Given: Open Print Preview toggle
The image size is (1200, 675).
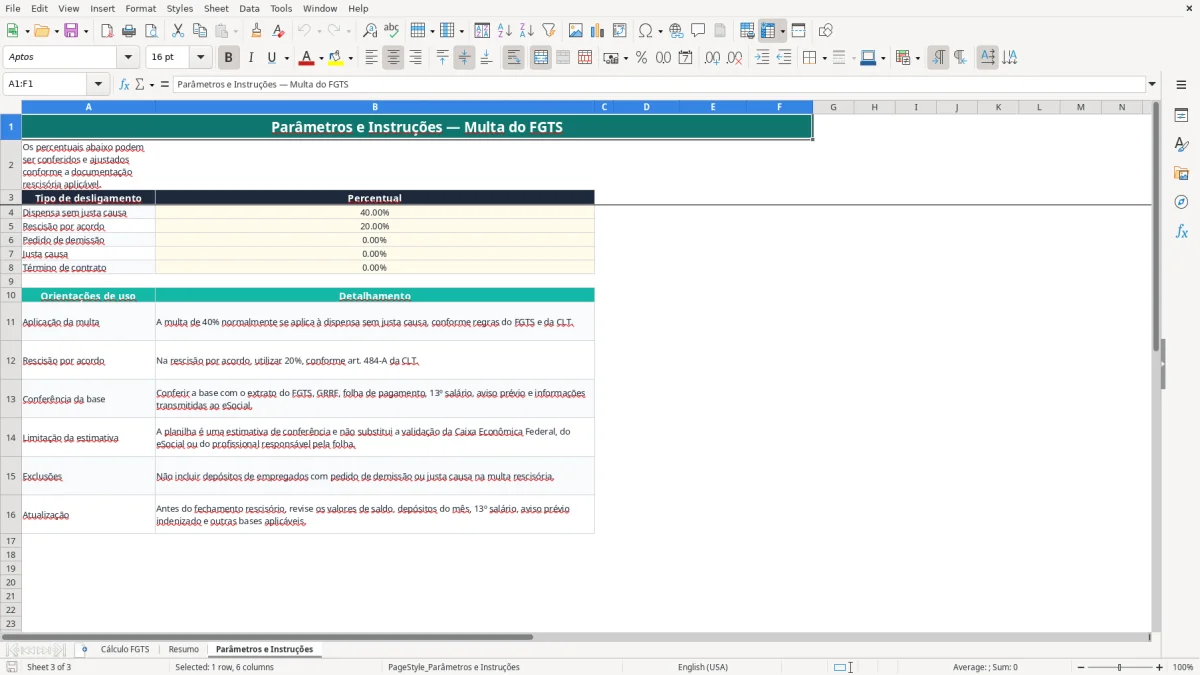Looking at the screenshot, I should pos(151,31).
